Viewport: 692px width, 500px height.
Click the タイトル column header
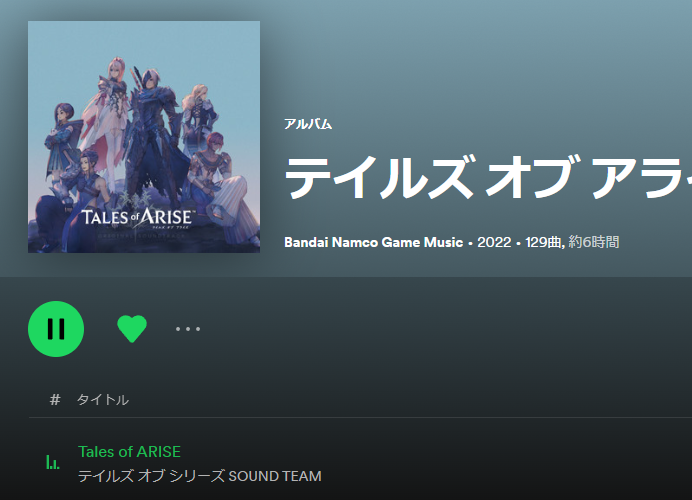(x=103, y=400)
